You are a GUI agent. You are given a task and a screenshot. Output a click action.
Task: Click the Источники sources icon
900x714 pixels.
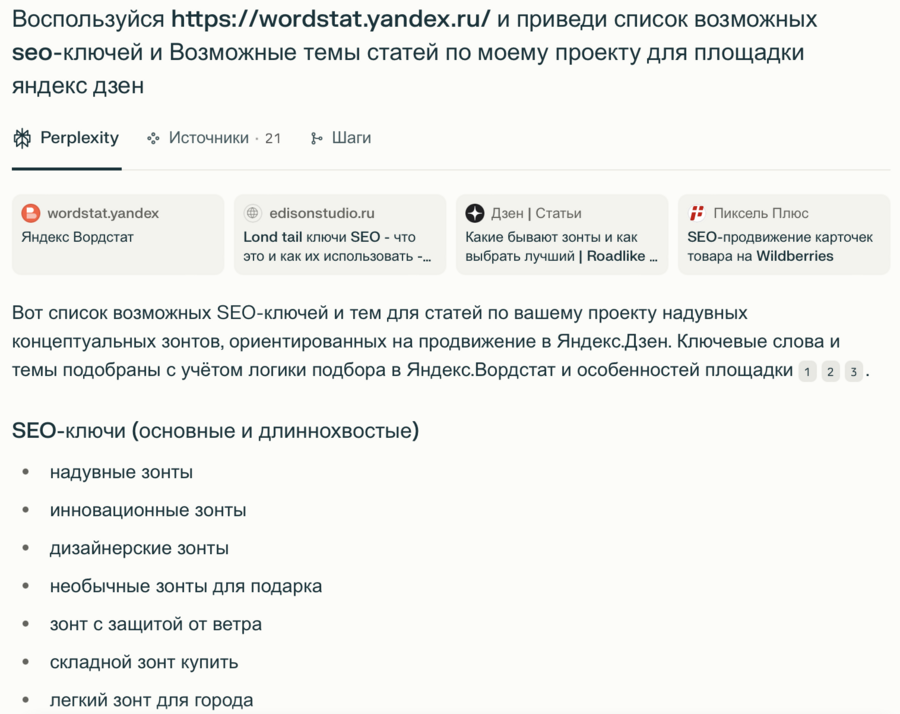click(x=153, y=138)
